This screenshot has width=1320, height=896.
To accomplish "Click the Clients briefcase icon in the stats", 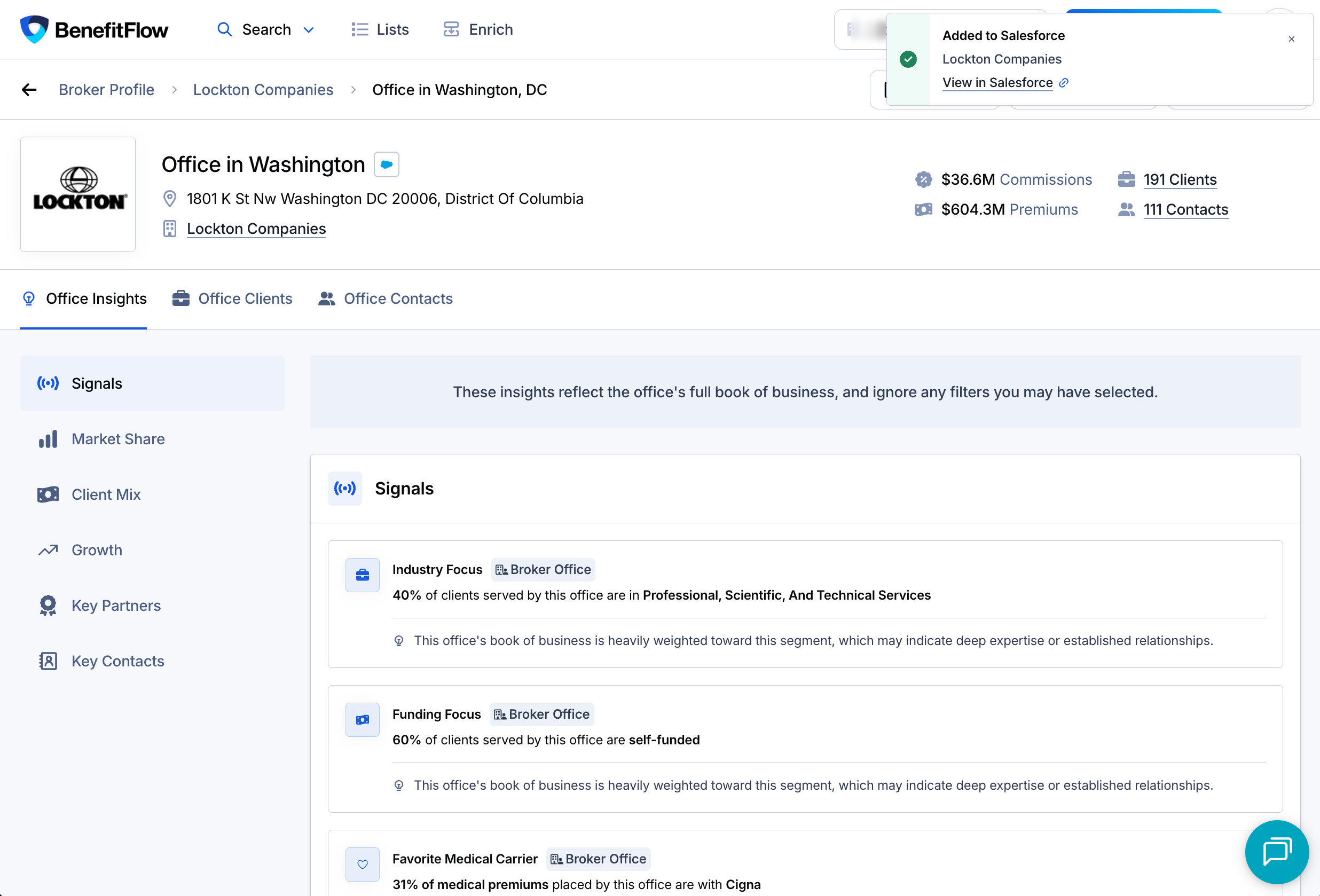I will pyautogui.click(x=1126, y=179).
